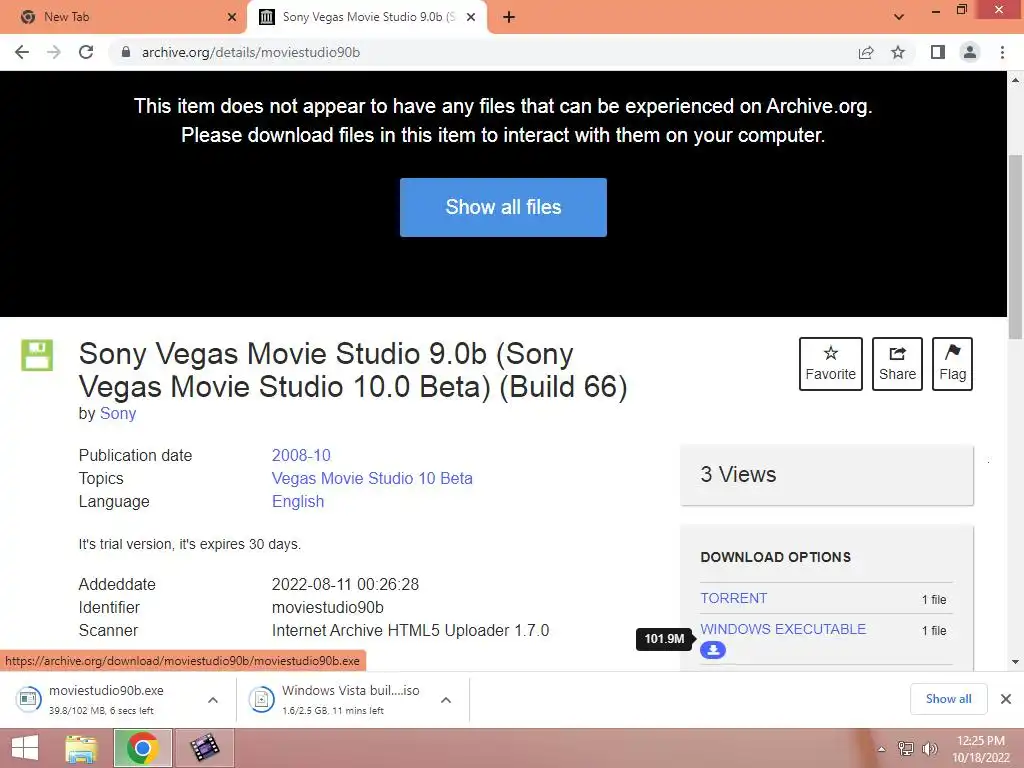
Task: Open the 2008-10 publication date link
Action: pyautogui.click(x=301, y=455)
